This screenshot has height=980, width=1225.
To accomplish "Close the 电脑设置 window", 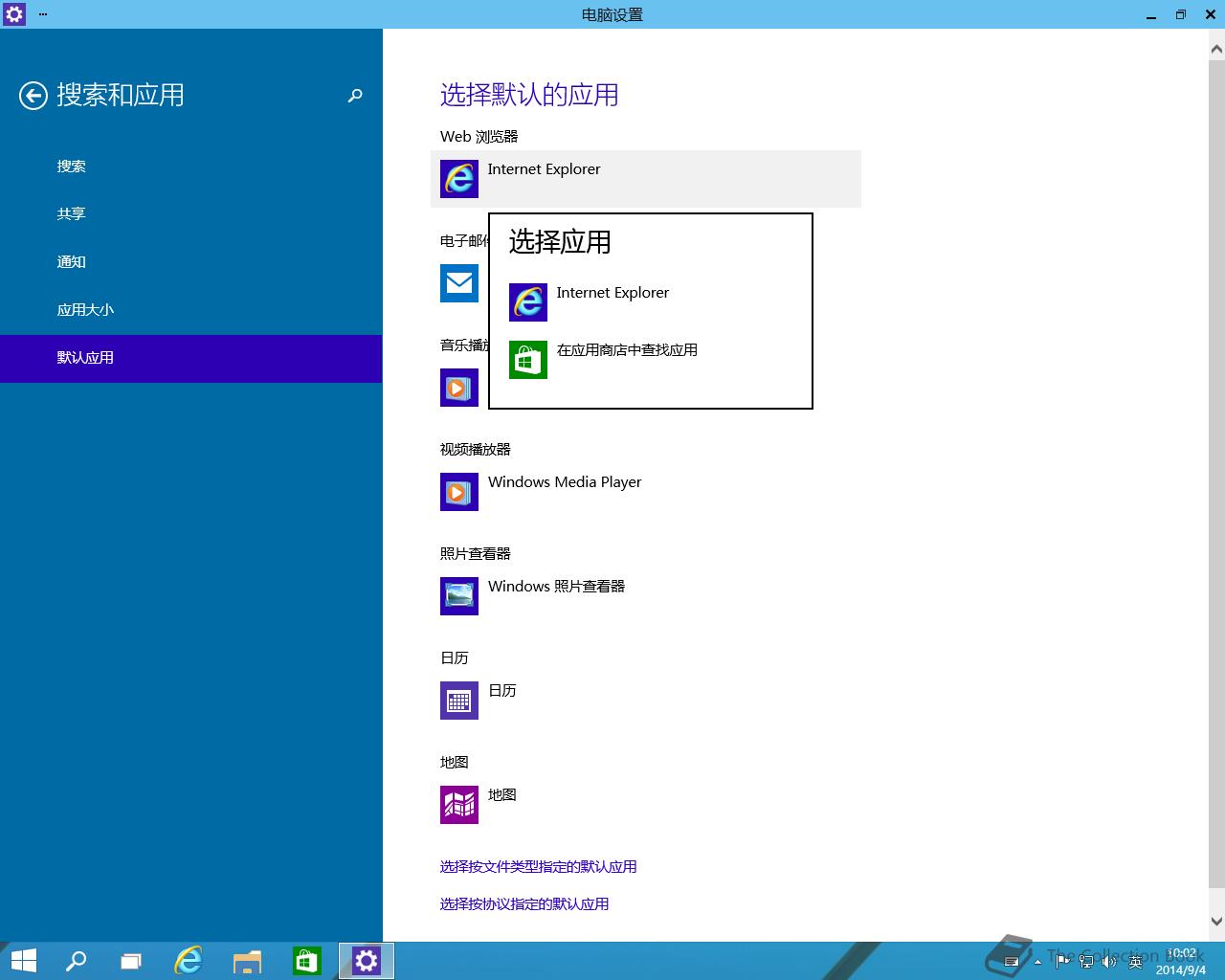I will (x=1210, y=14).
